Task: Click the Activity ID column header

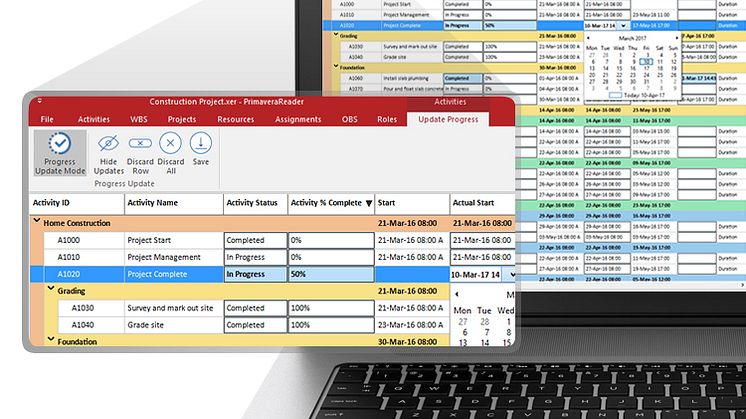Action: [x=77, y=203]
